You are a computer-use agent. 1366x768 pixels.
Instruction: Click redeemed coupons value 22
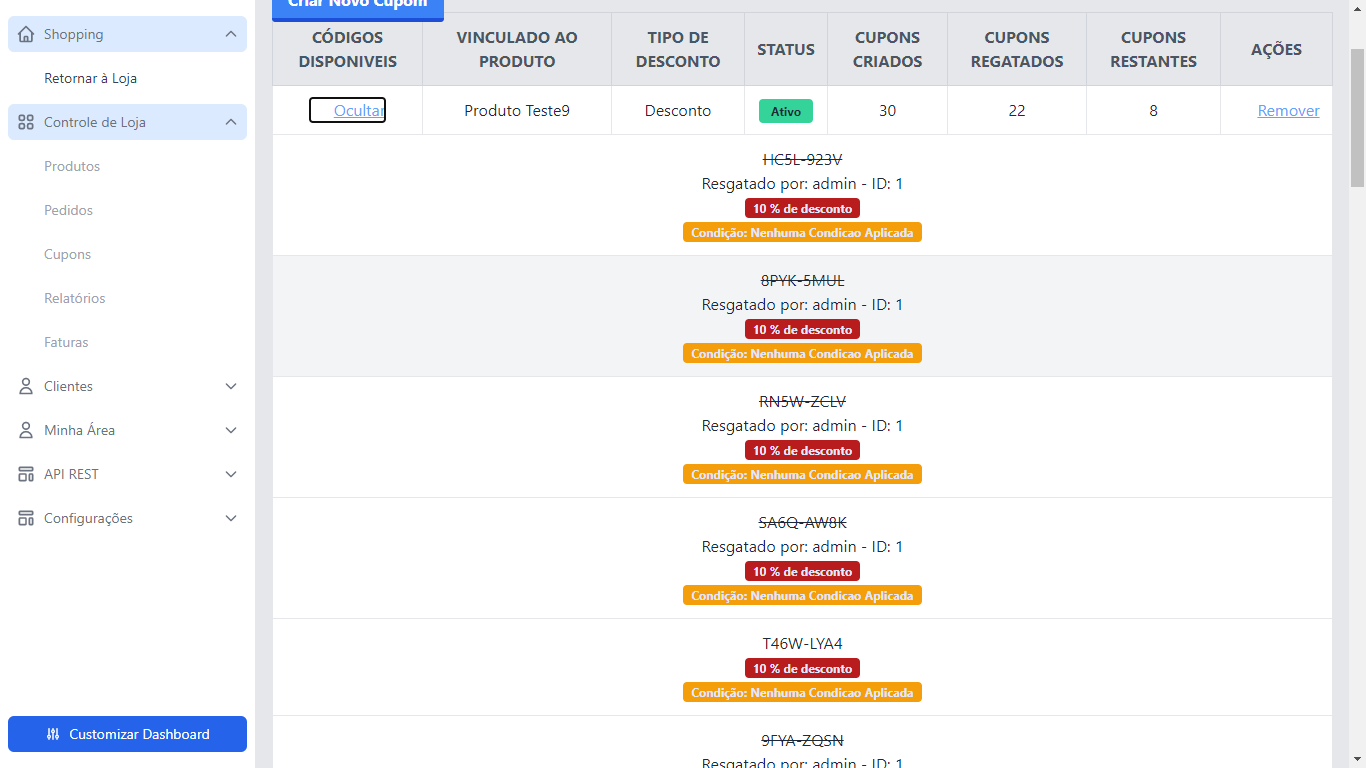[1017, 110]
